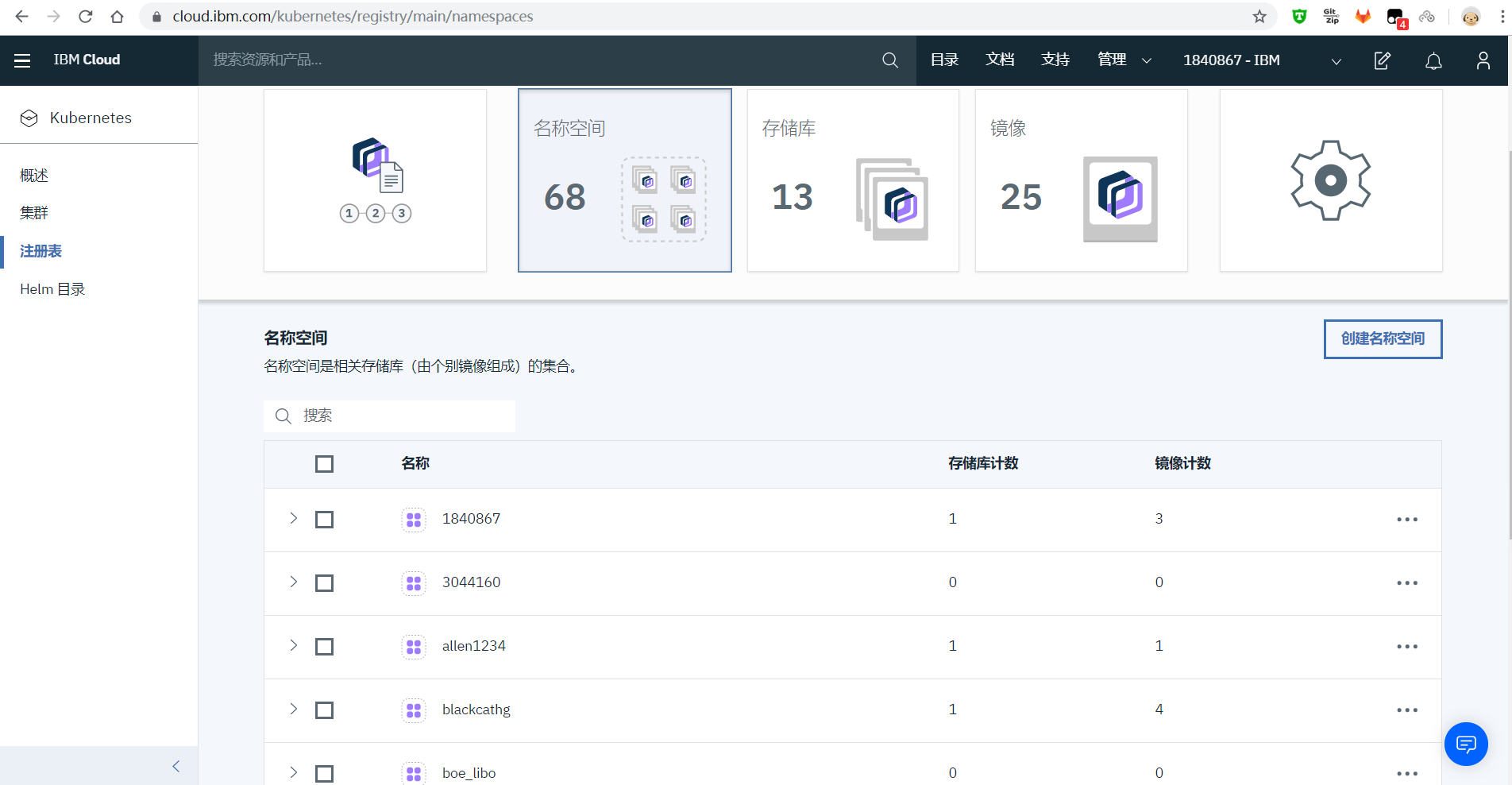Click namespace name blackcathg

pyautogui.click(x=476, y=710)
